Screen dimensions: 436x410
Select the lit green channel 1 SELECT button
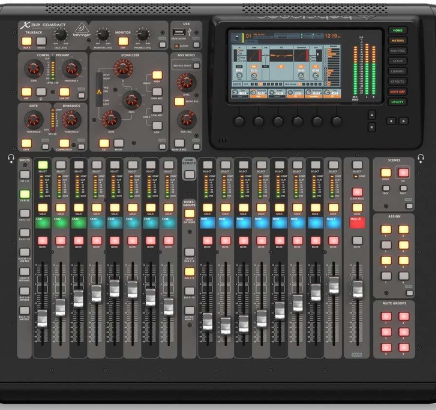[x=43, y=165]
